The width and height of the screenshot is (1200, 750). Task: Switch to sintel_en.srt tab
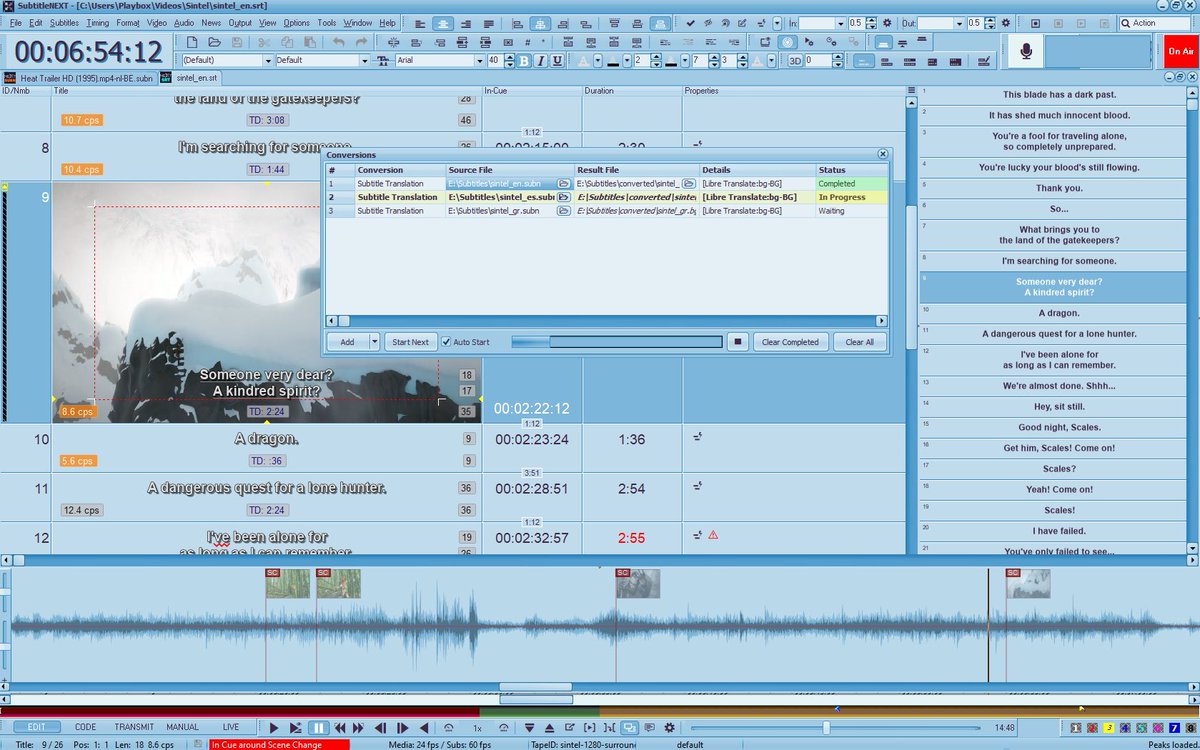pyautogui.click(x=190, y=77)
